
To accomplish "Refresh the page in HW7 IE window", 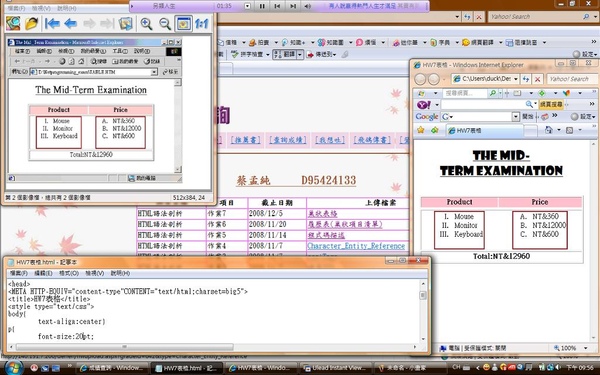I will 526,79.
